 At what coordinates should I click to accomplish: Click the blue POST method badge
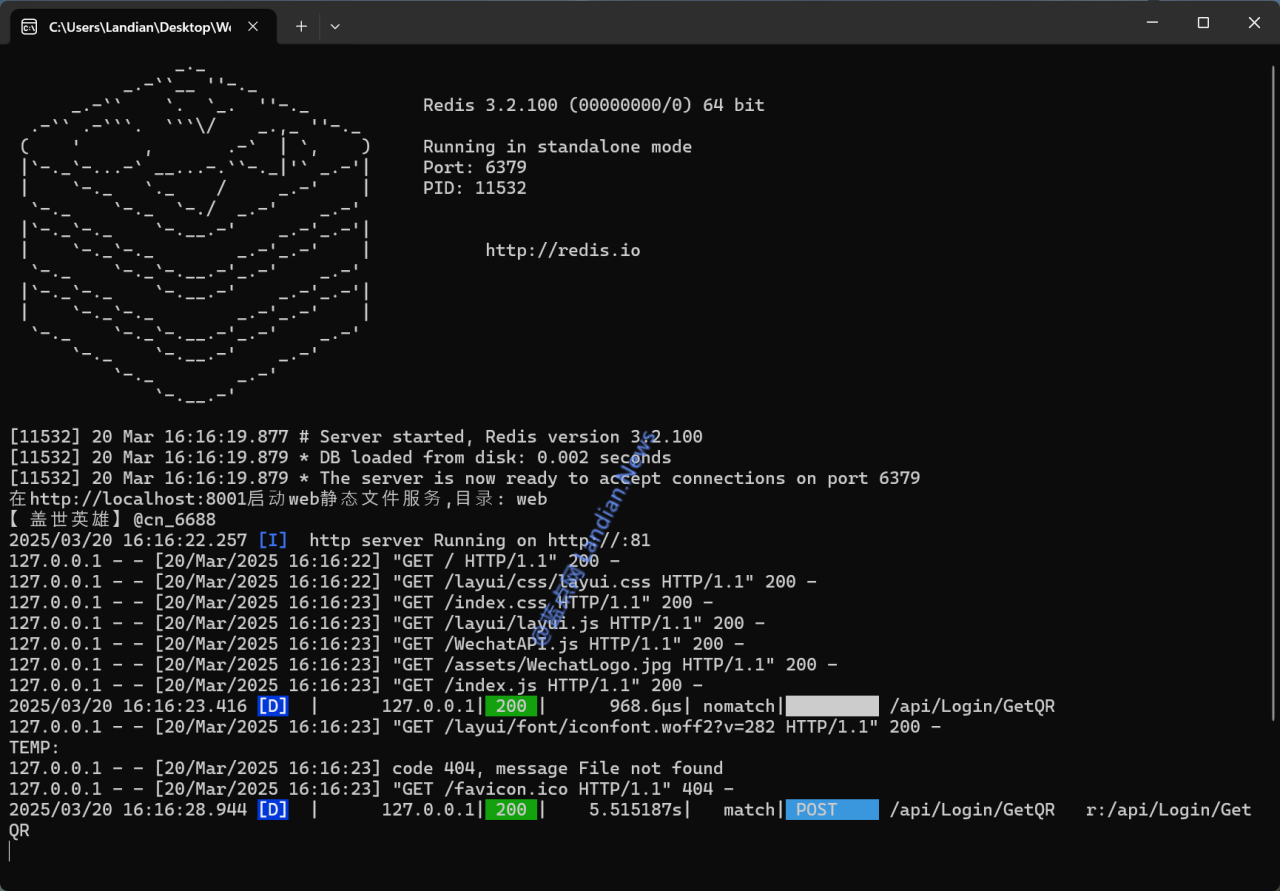831,810
